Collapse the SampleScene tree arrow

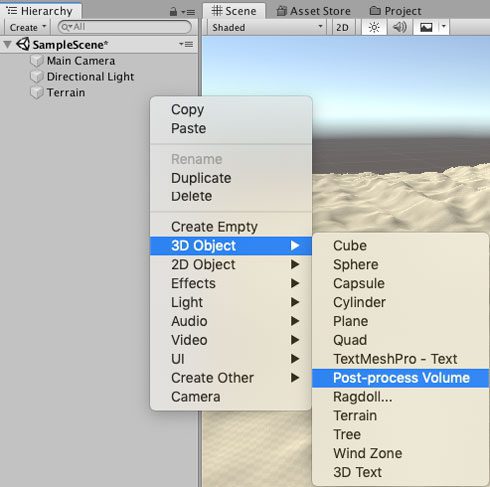point(7,45)
